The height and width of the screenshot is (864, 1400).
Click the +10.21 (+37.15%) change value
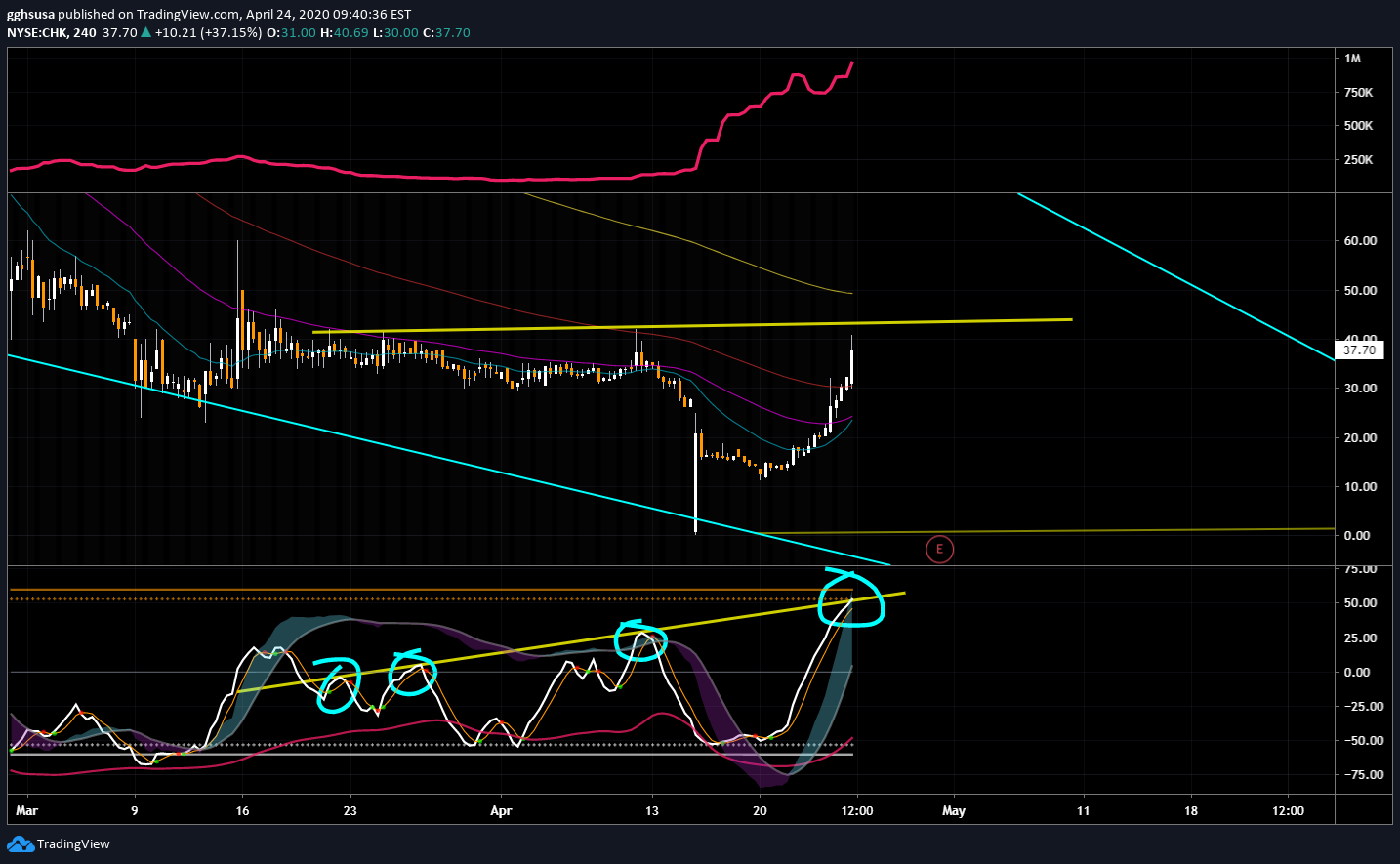pos(208,32)
